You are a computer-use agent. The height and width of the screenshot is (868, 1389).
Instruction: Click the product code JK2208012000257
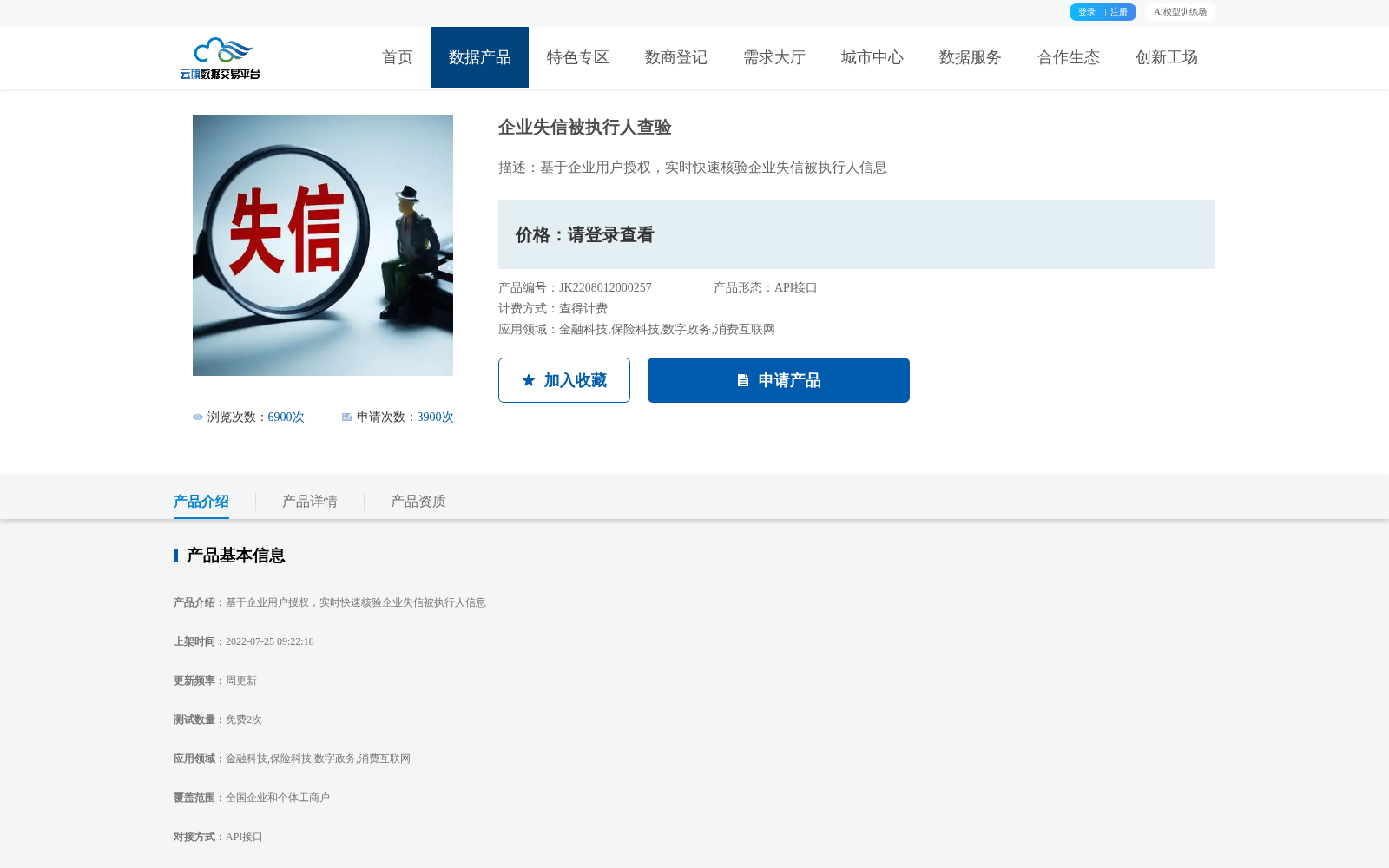click(x=605, y=288)
